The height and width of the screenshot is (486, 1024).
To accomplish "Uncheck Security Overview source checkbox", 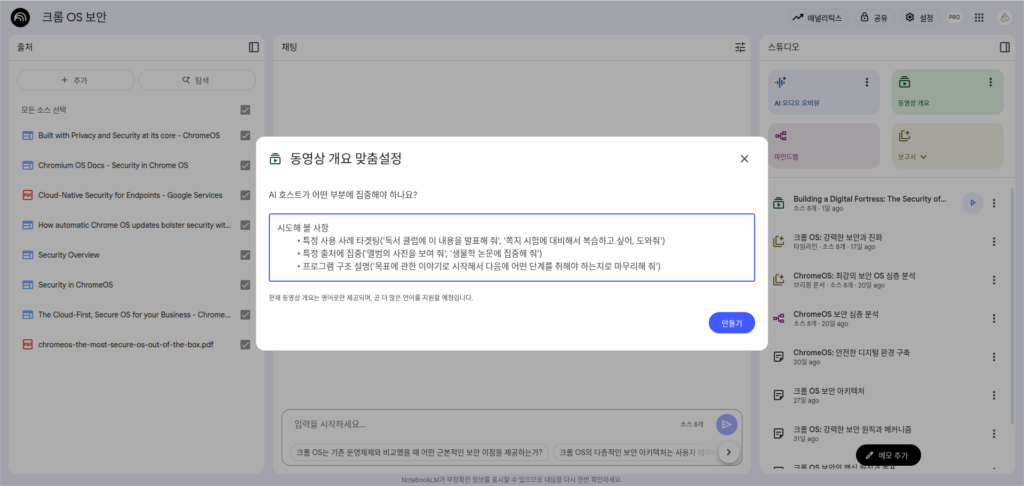I will (245, 255).
